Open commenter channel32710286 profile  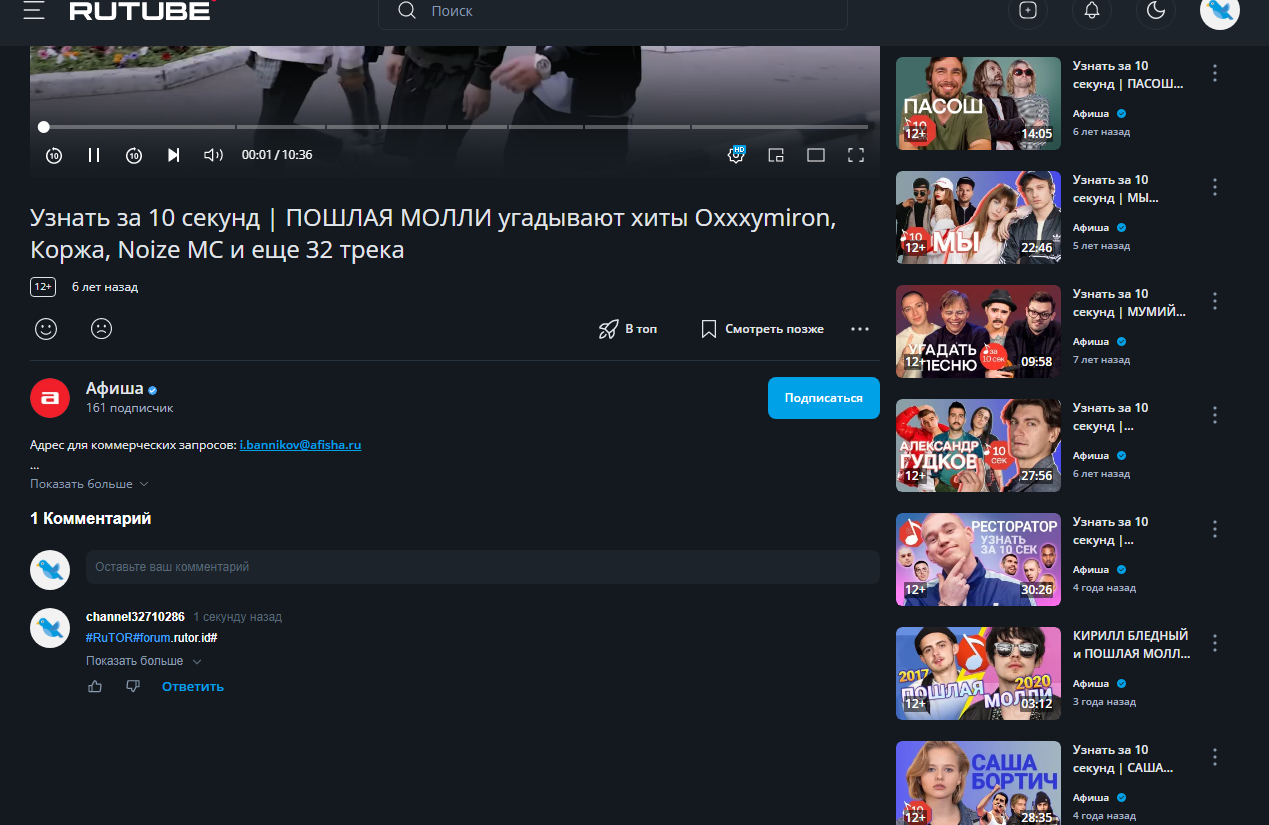pos(135,617)
